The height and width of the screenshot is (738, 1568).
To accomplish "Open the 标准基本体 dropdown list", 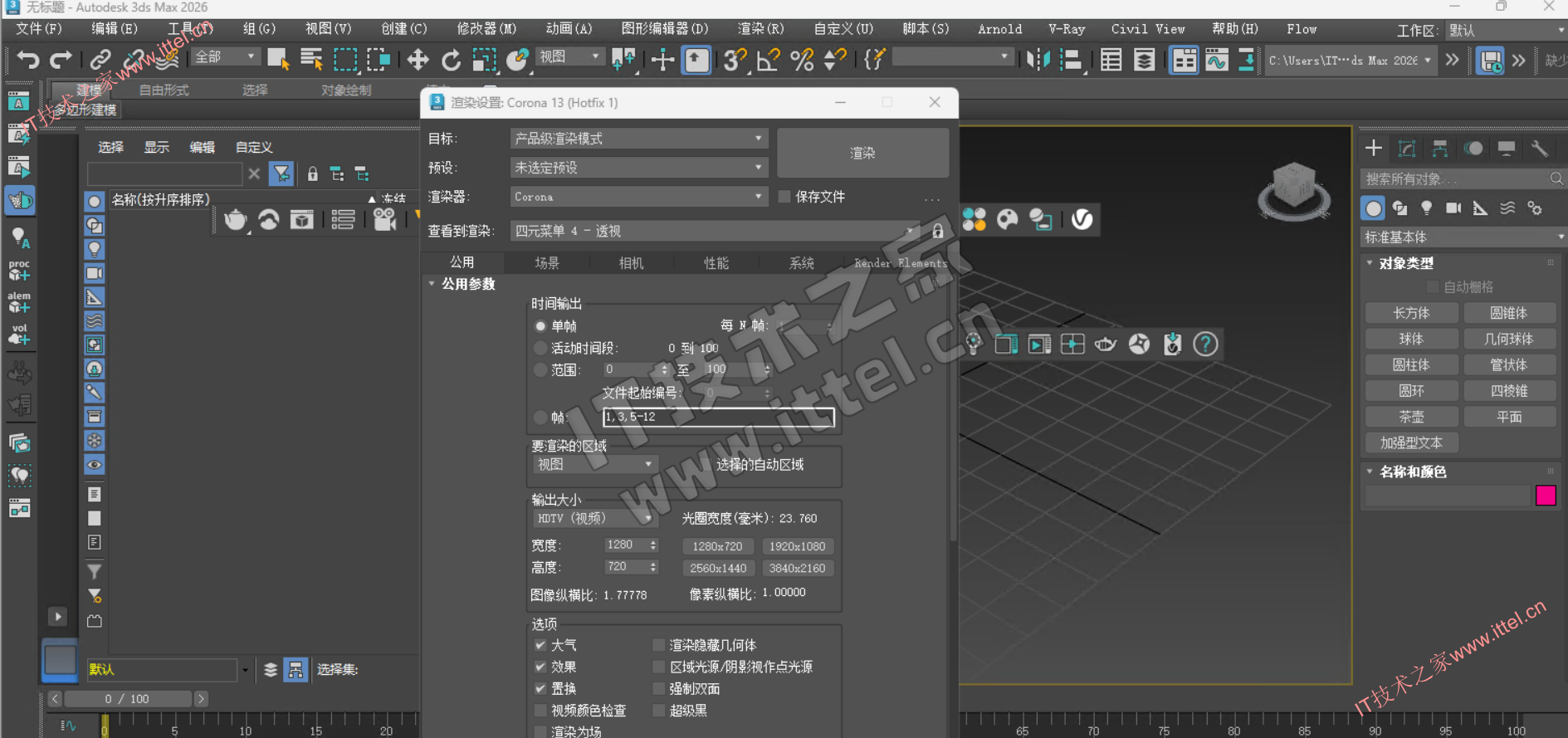I will (x=1463, y=237).
